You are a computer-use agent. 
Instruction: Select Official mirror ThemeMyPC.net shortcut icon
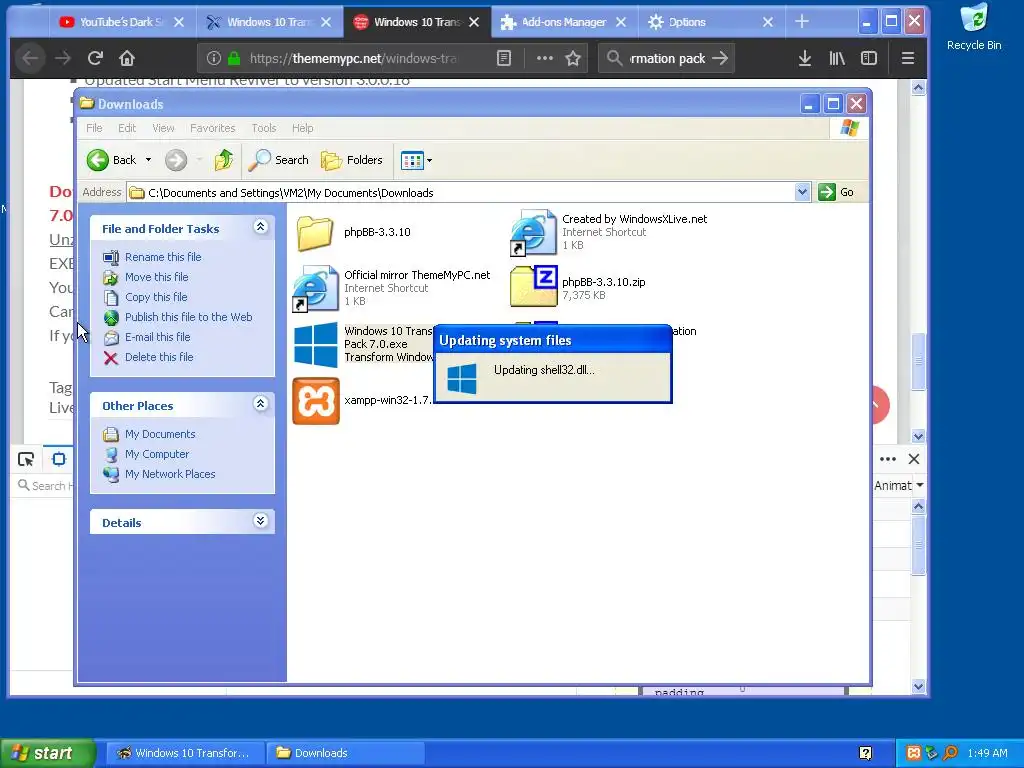[x=315, y=289]
